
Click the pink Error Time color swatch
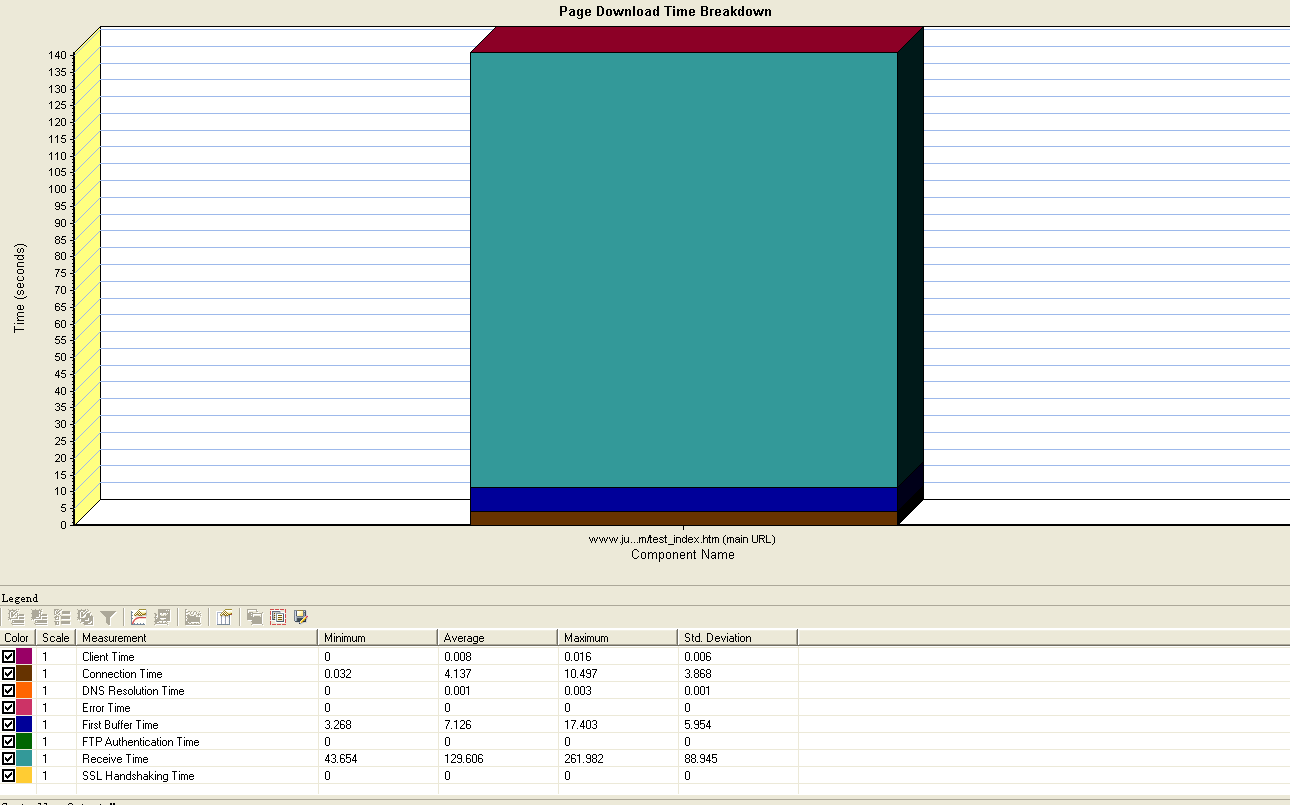tap(24, 707)
